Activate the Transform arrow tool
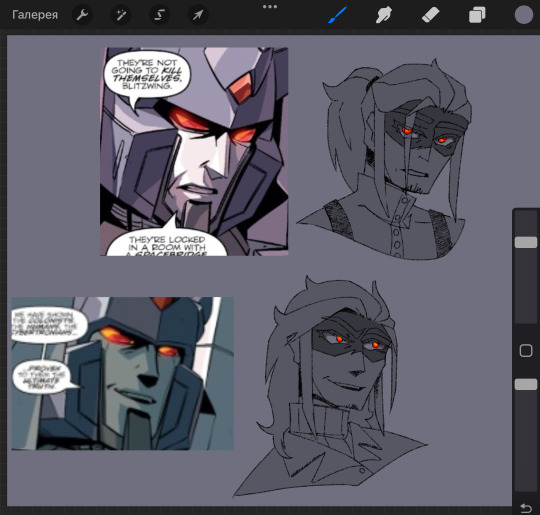Screen dimensions: 540x515 click(x=198, y=15)
